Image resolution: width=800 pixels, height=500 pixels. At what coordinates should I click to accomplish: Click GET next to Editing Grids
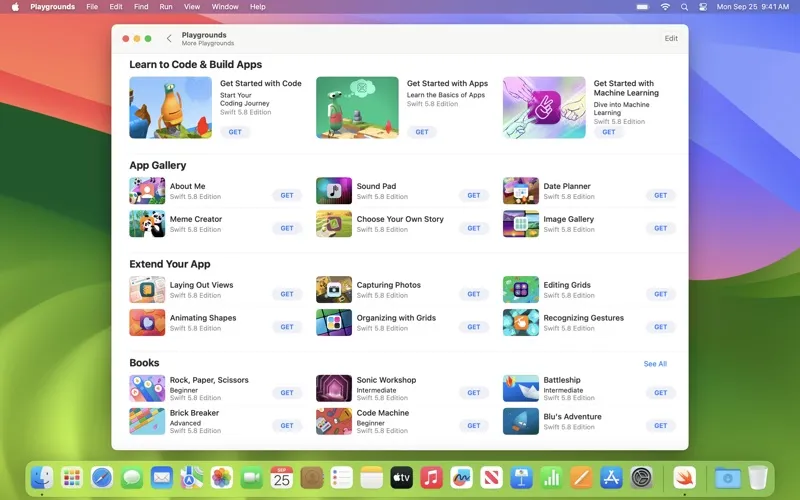click(660, 294)
